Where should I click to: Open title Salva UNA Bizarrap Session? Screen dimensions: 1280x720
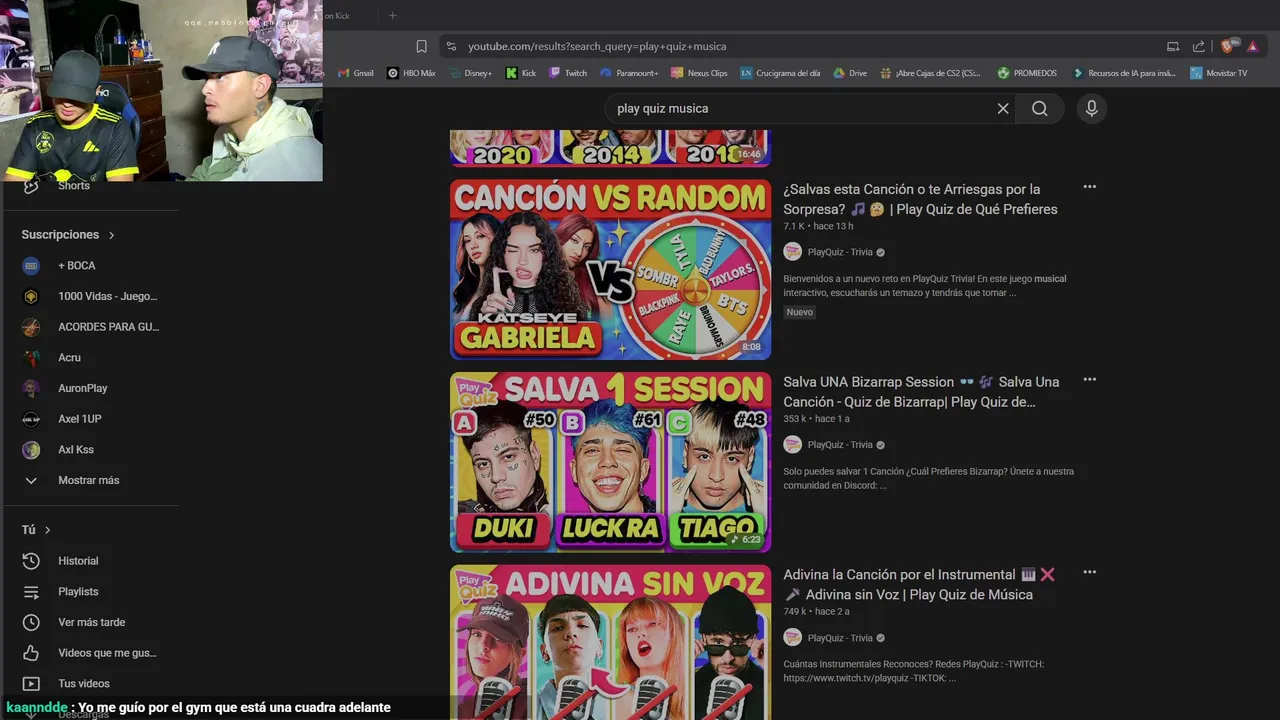[x=921, y=392]
